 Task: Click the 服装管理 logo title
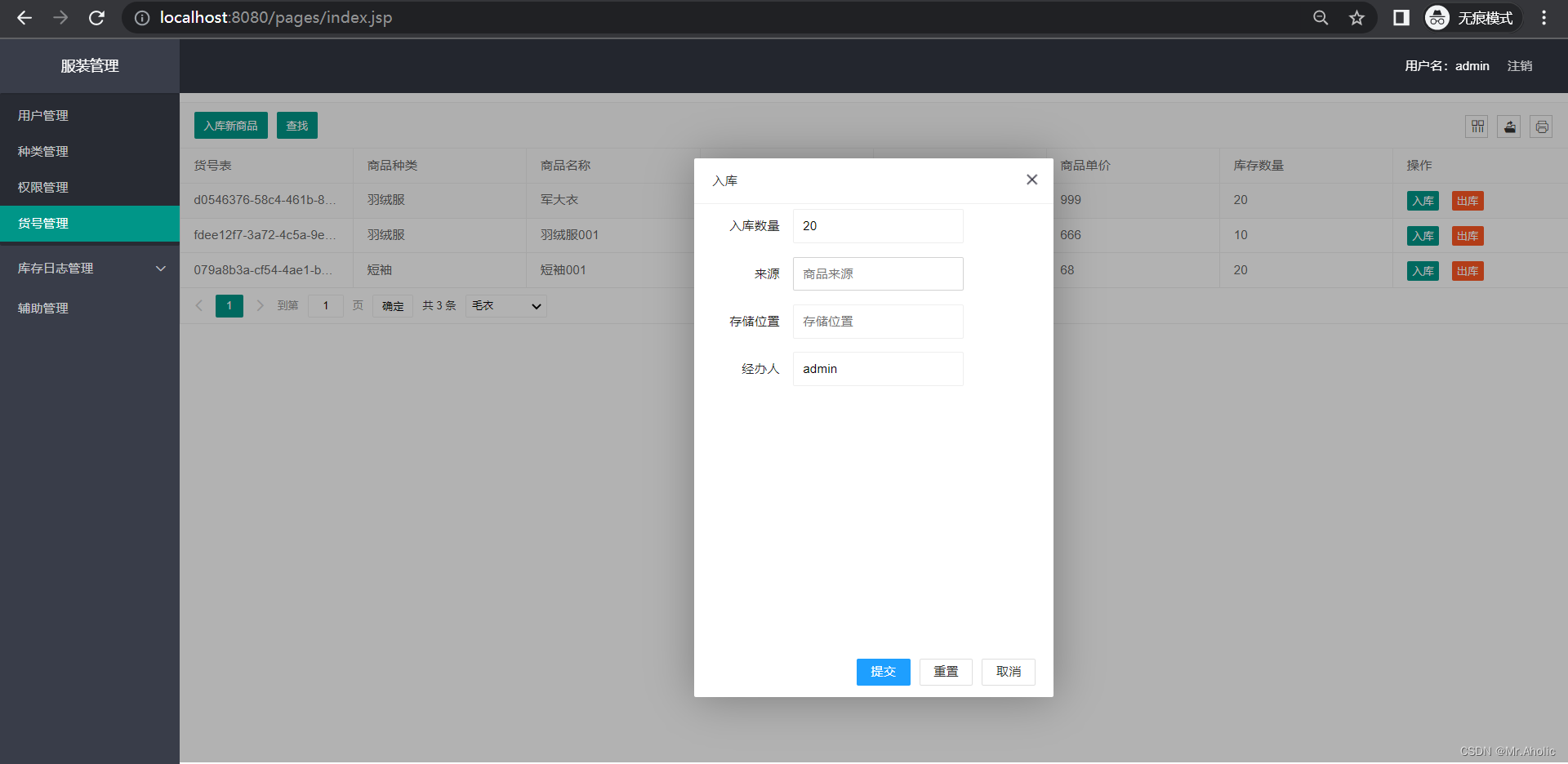(90, 66)
